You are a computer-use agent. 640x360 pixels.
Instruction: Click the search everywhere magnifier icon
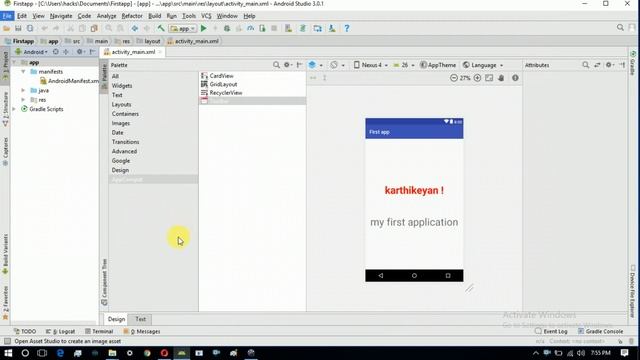click(x=620, y=27)
